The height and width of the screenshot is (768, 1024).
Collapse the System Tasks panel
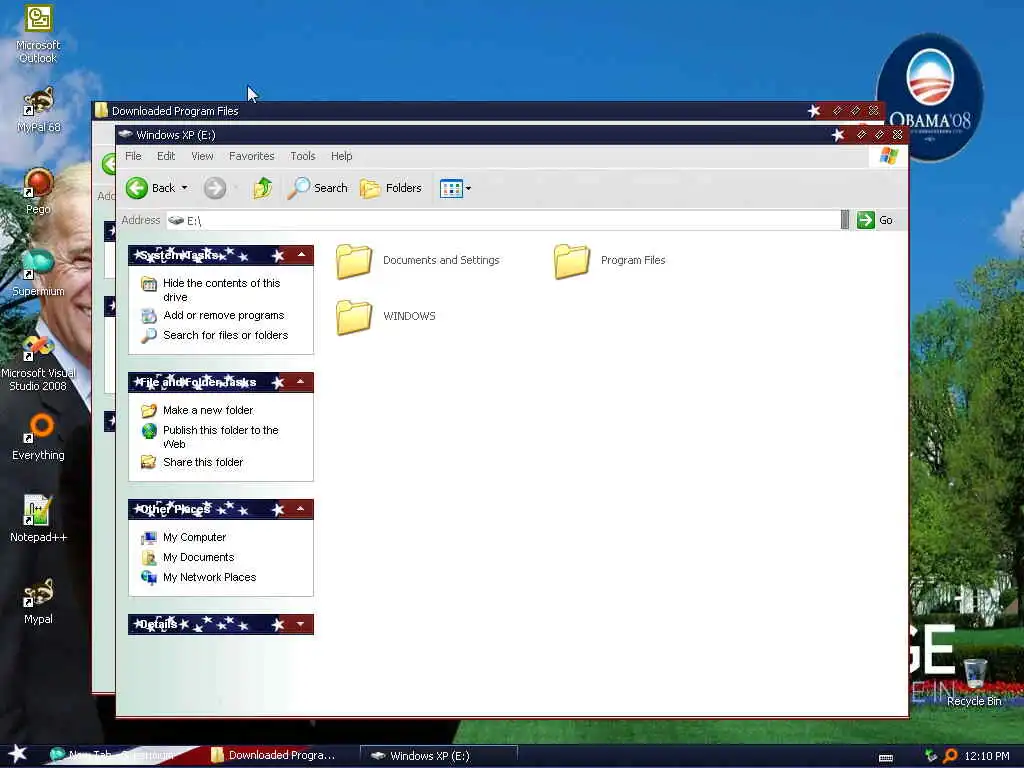click(301, 255)
